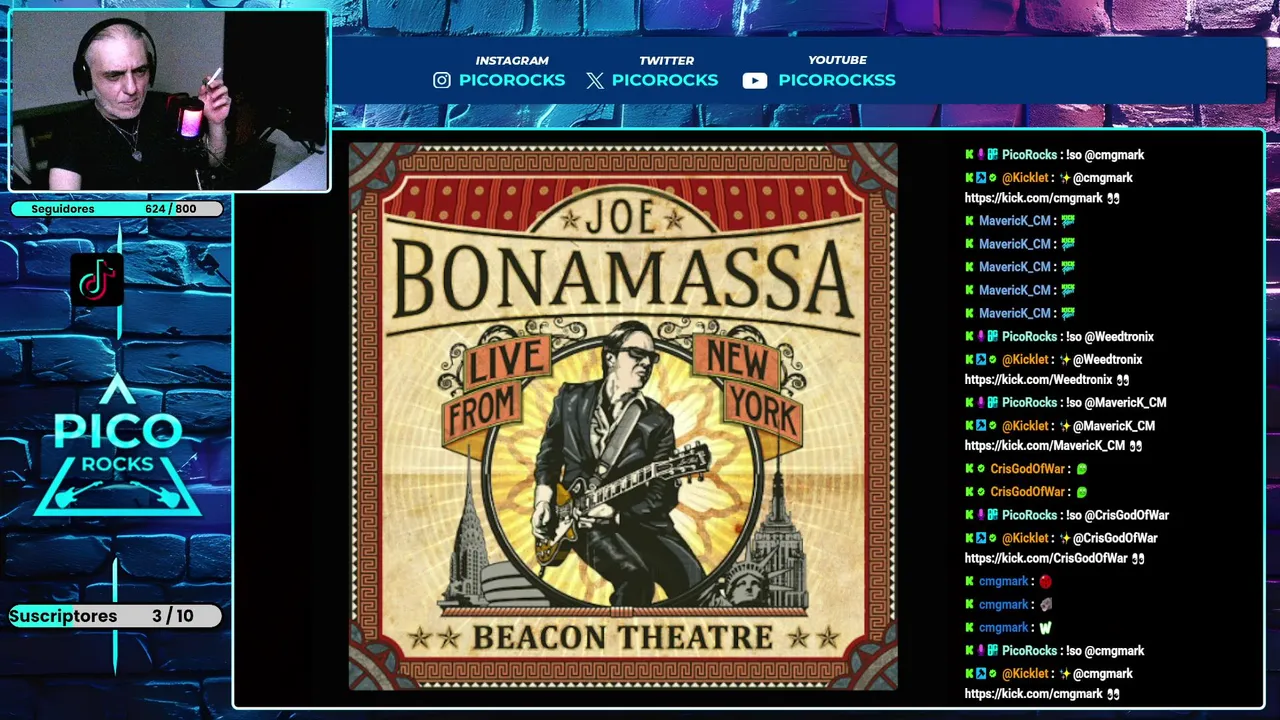This screenshot has width=1280, height=720.
Task: Click the grey emote in cmgmark's message
Action: (1045, 605)
